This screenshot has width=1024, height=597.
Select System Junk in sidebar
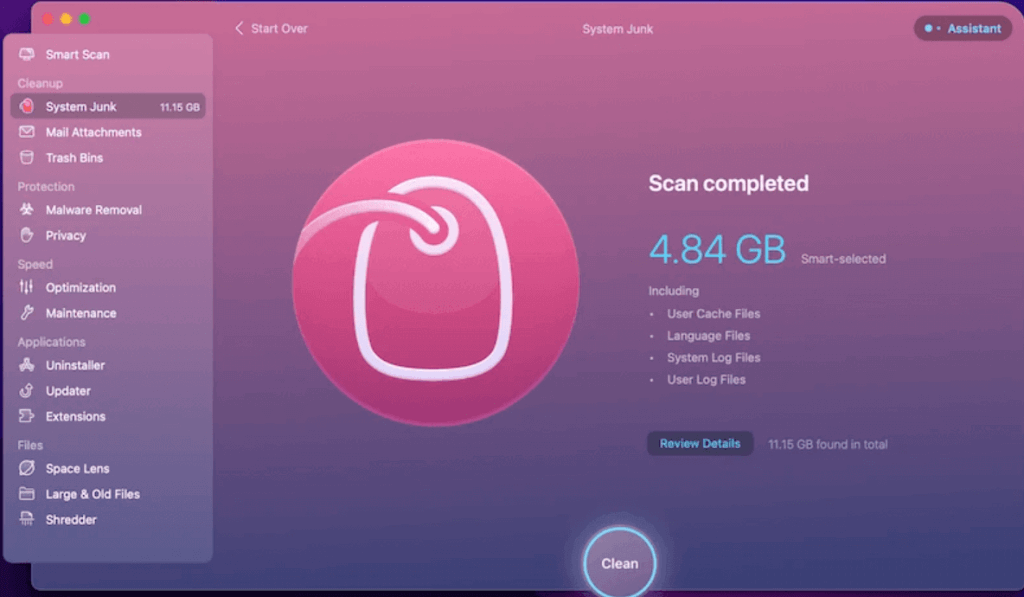pos(108,106)
